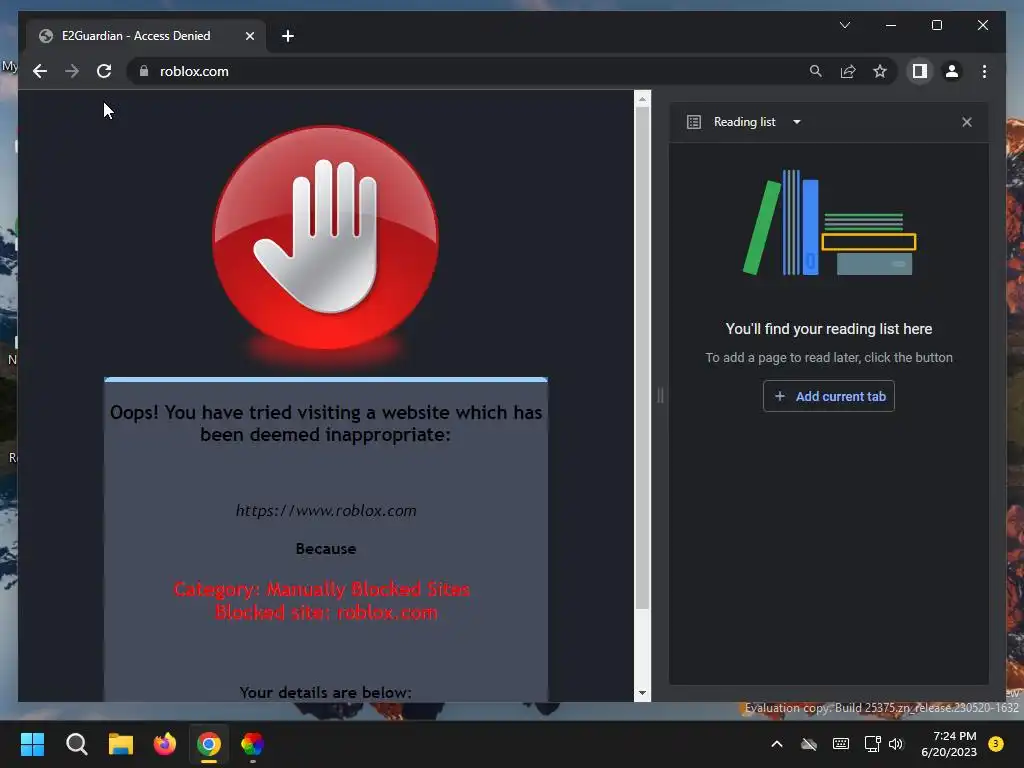Launch Firefox from the taskbar

(x=165, y=744)
